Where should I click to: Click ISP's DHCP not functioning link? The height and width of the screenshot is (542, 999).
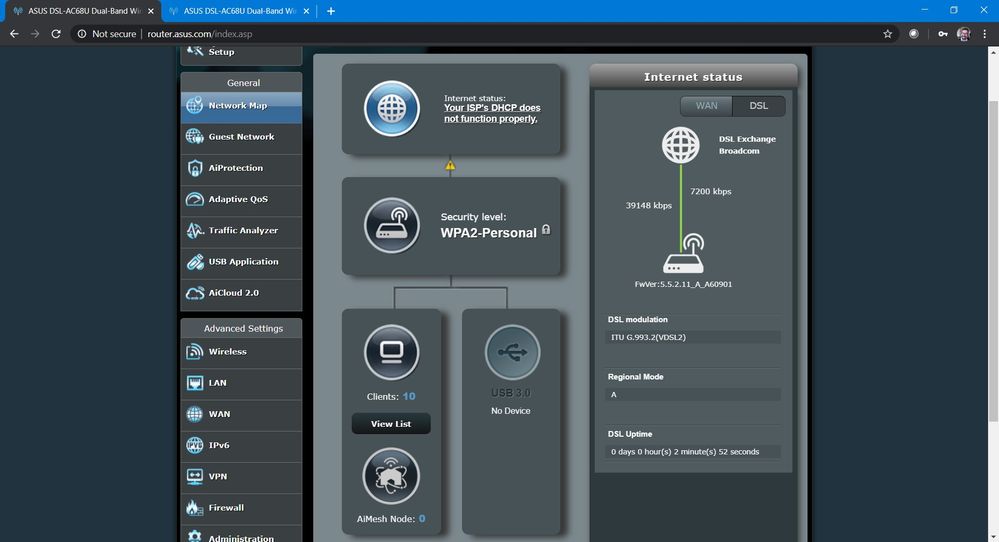492,113
